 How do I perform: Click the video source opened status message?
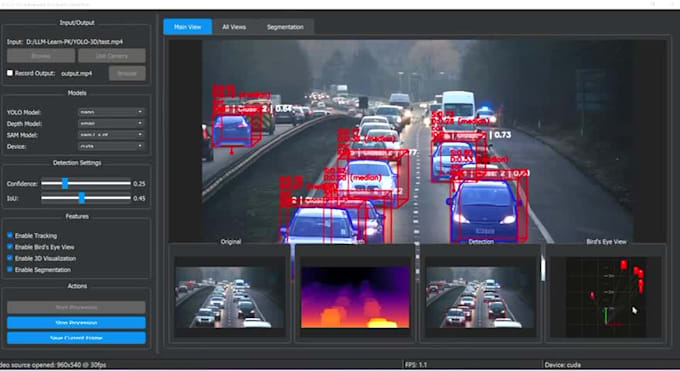pyautogui.click(x=53, y=365)
